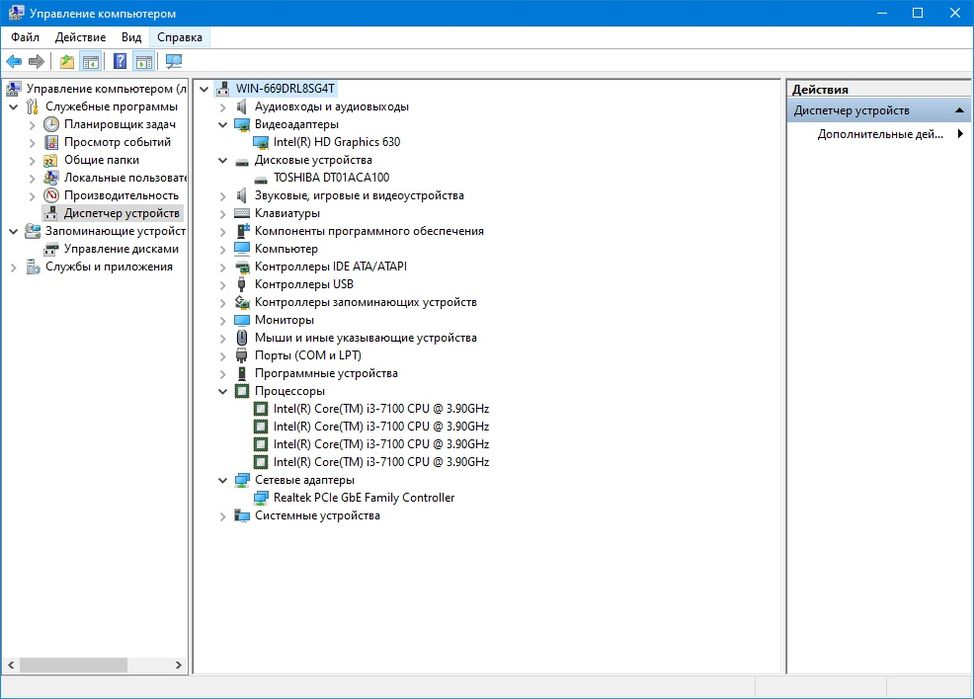This screenshot has height=699, width=974.
Task: Click the audio inputs and outputs speaker icon
Action: pyautogui.click(x=242, y=107)
